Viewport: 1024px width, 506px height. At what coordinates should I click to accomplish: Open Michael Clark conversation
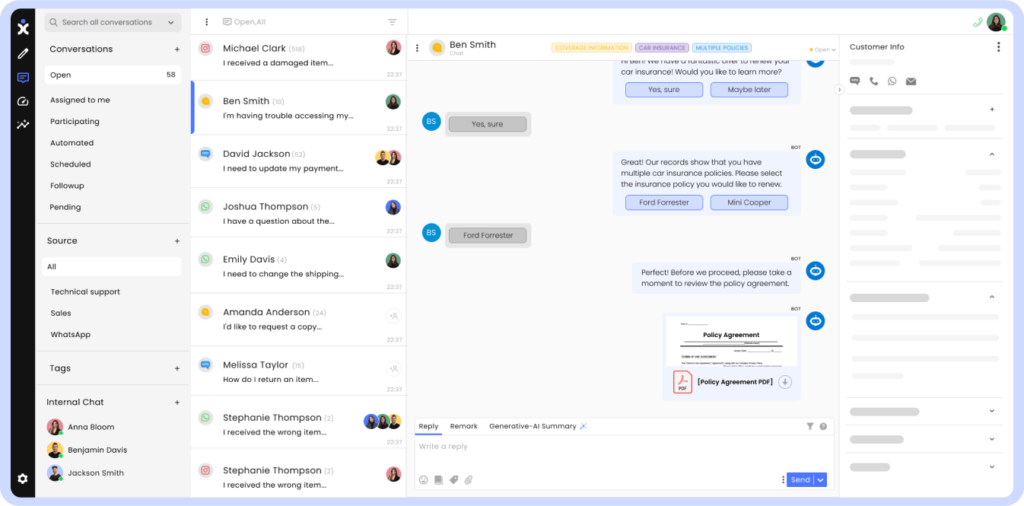[x=298, y=56]
